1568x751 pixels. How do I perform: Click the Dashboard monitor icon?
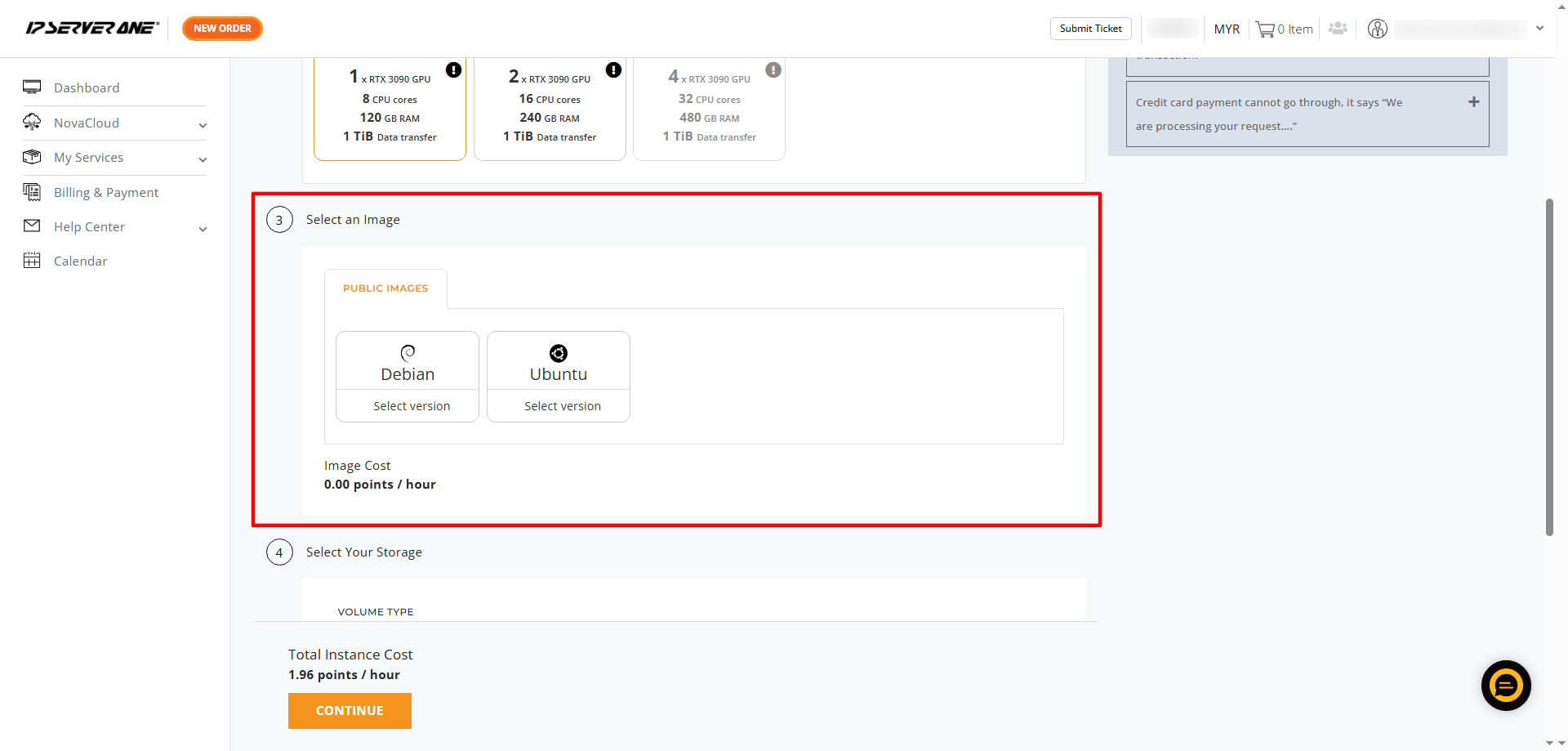(x=32, y=87)
